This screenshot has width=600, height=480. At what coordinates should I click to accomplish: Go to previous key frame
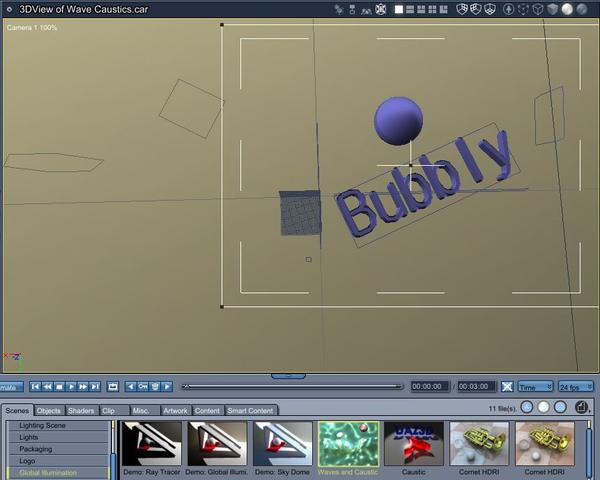coord(131,387)
